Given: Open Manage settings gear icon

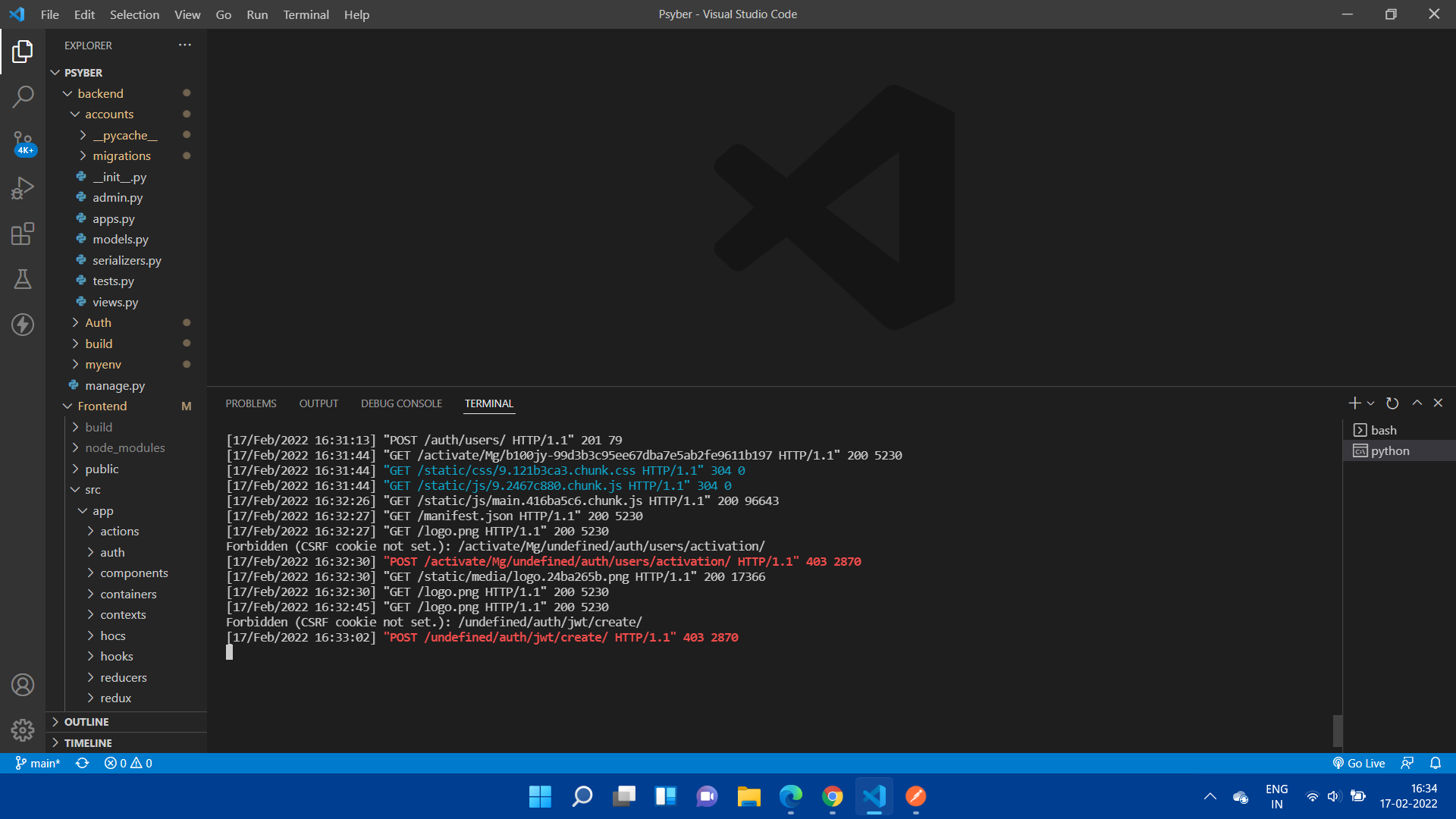Looking at the screenshot, I should [23, 730].
